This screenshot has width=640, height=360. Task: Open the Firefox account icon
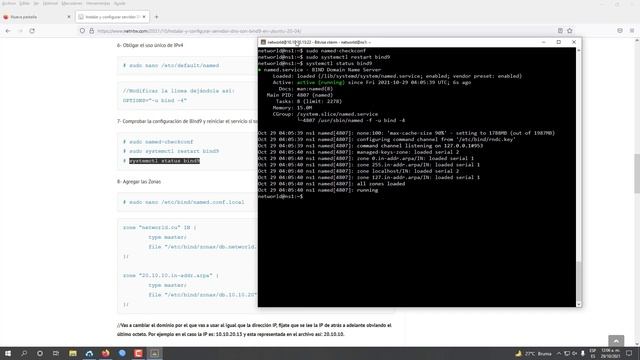(620, 31)
